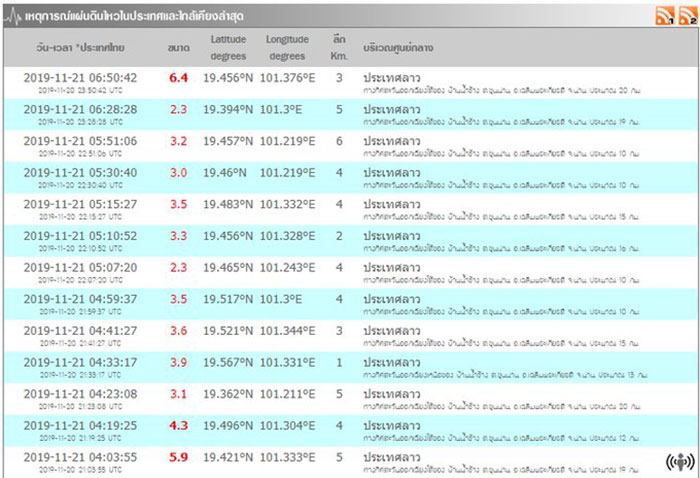
Task: Click latitude 19.483°N in the 05:15:27 row
Action: click(x=228, y=204)
